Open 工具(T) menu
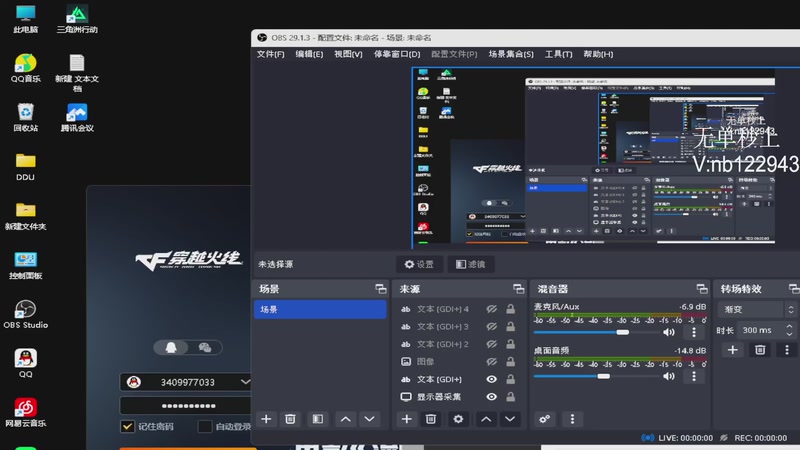Screen dimensions: 800x450 pyautogui.click(x=559, y=54)
